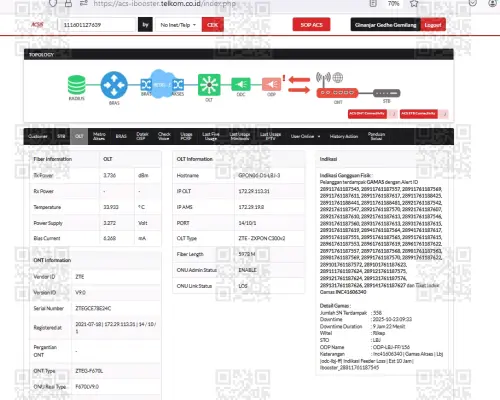Click the red exclamation alert near ODP
The image size is (500, 400).
pyautogui.click(x=284, y=78)
